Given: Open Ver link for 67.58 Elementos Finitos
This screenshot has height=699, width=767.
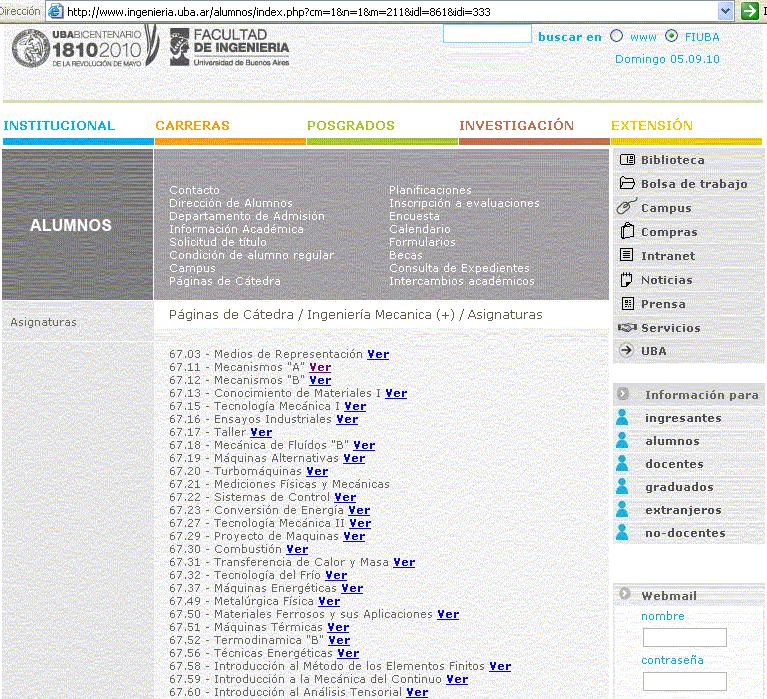Looking at the screenshot, I should click(500, 666).
